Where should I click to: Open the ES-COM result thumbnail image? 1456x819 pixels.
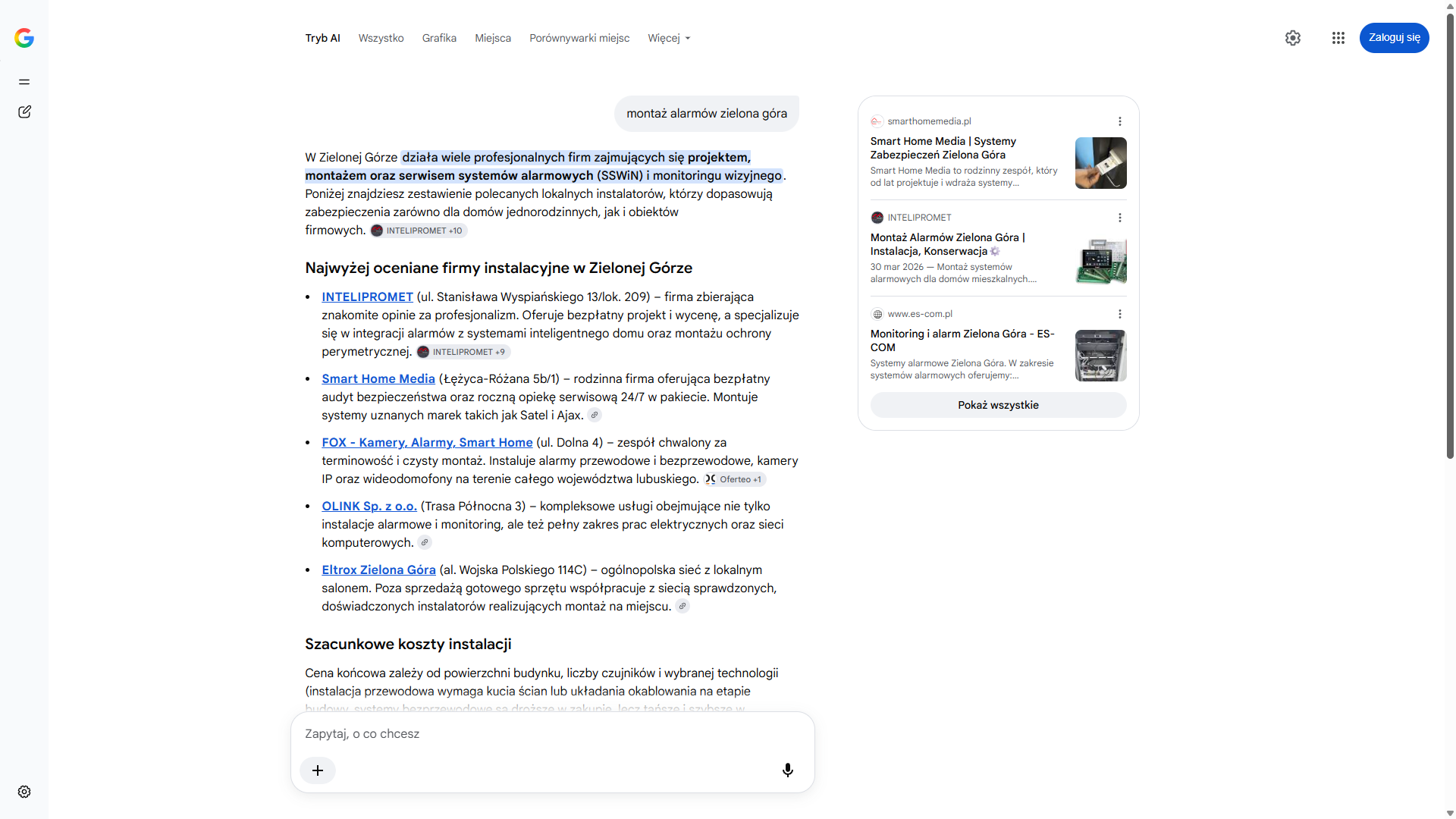click(1100, 356)
